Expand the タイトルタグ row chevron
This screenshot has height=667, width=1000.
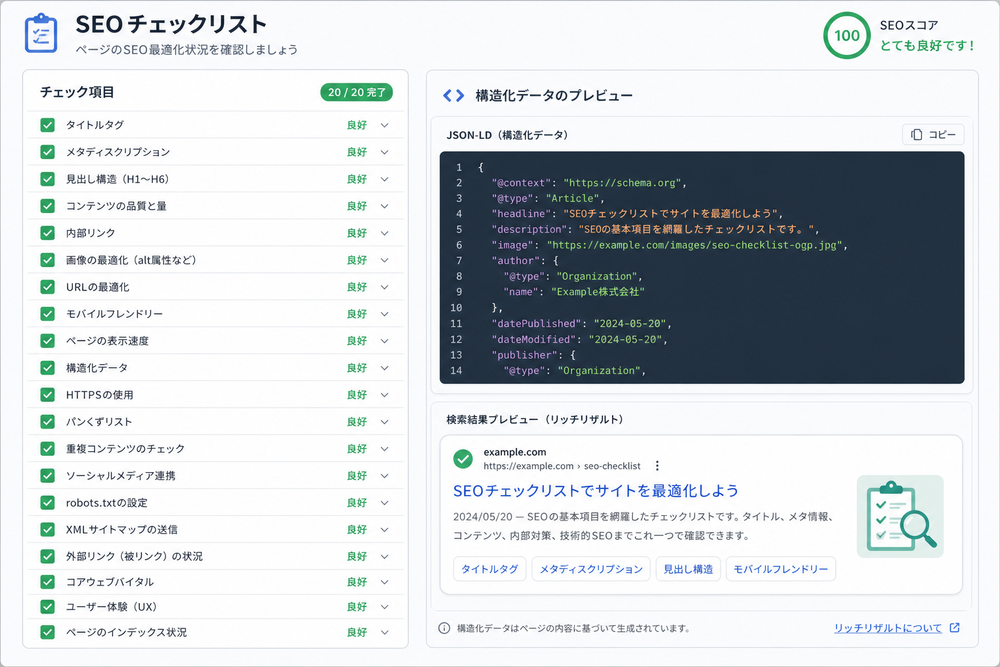pos(385,126)
